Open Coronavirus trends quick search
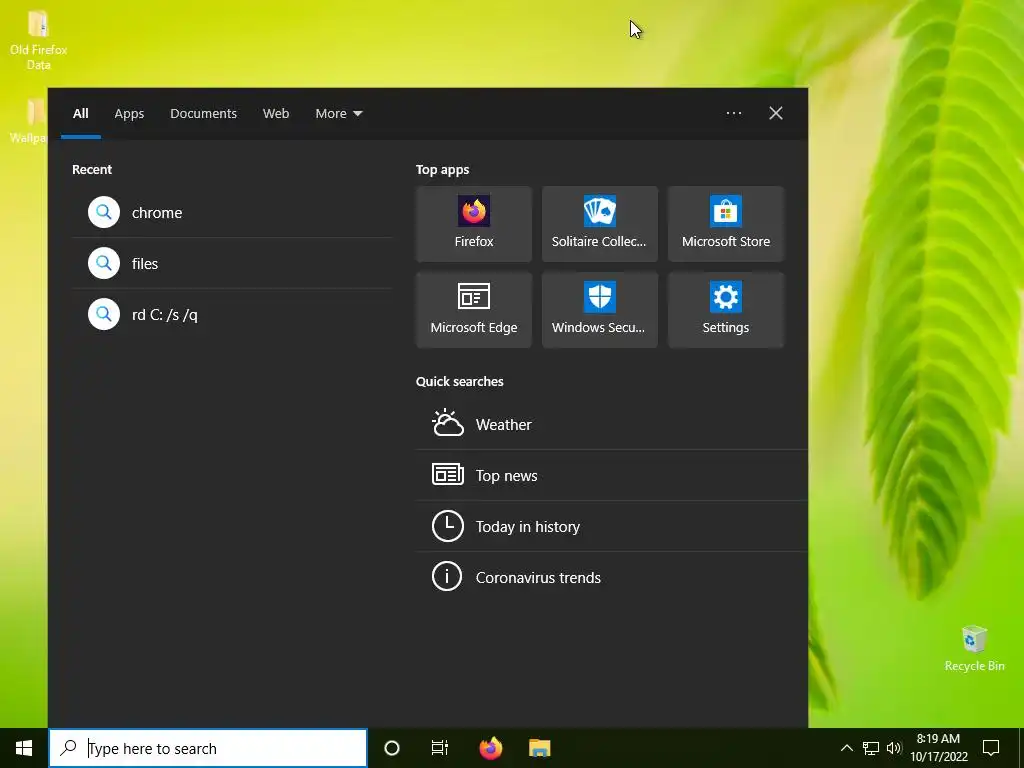Screen dimensions: 1024x768 point(612,577)
